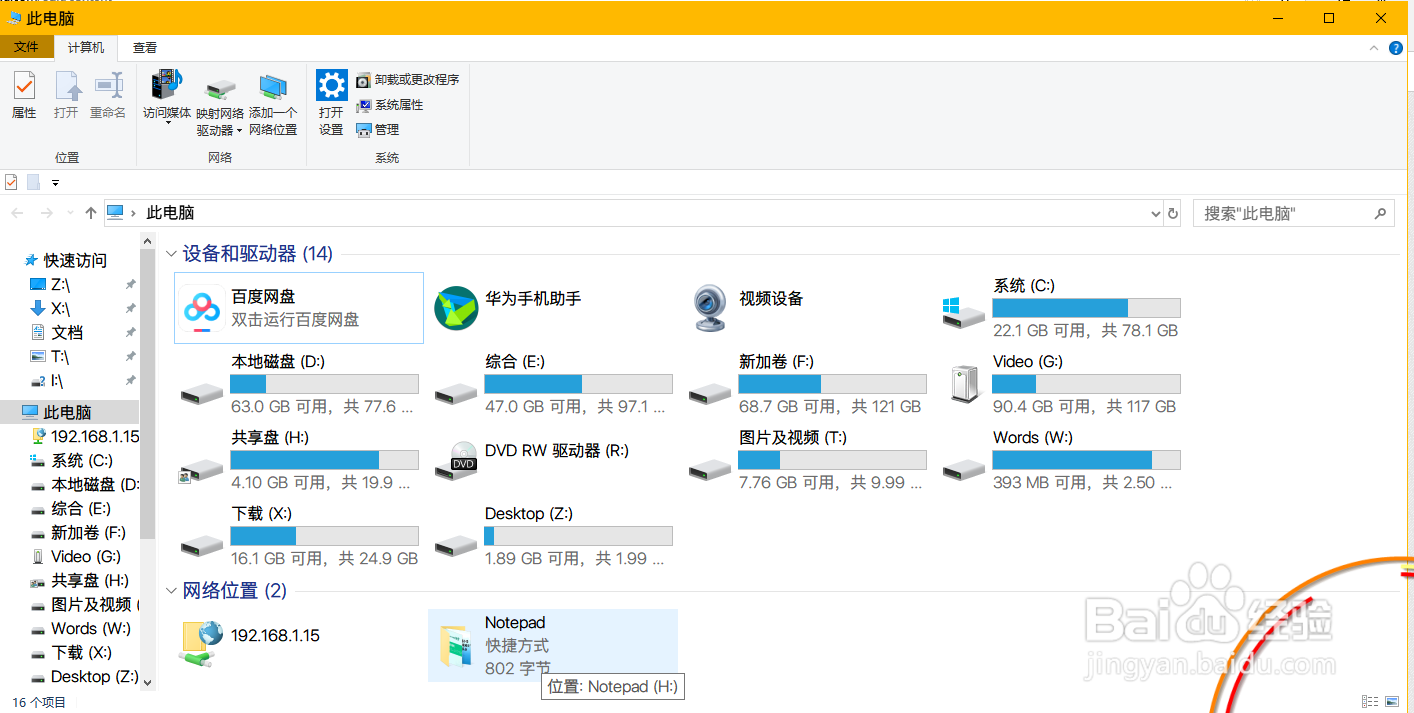The height and width of the screenshot is (713, 1414).
Task: Select Video (G:) in navigation tree
Action: tap(86, 557)
